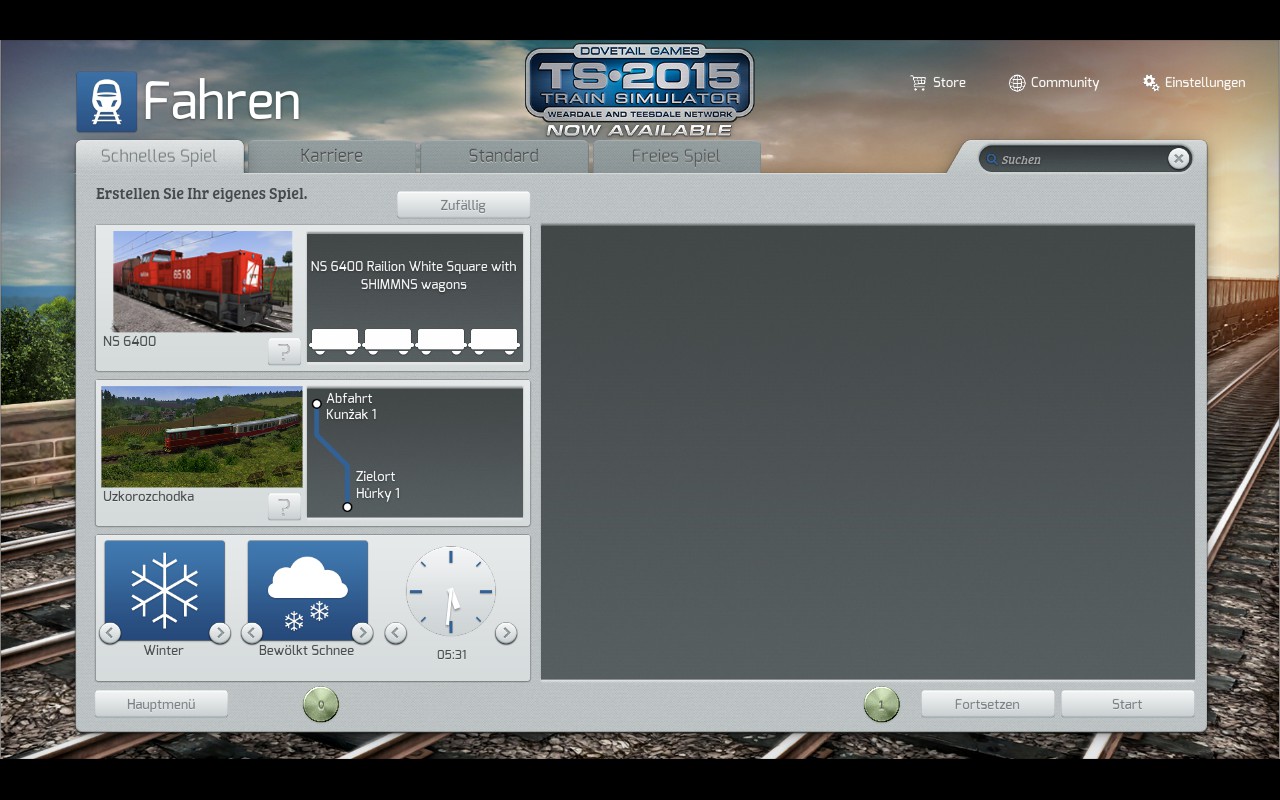Open the Community link
Screen dimensions: 1280x800
[1065, 83]
